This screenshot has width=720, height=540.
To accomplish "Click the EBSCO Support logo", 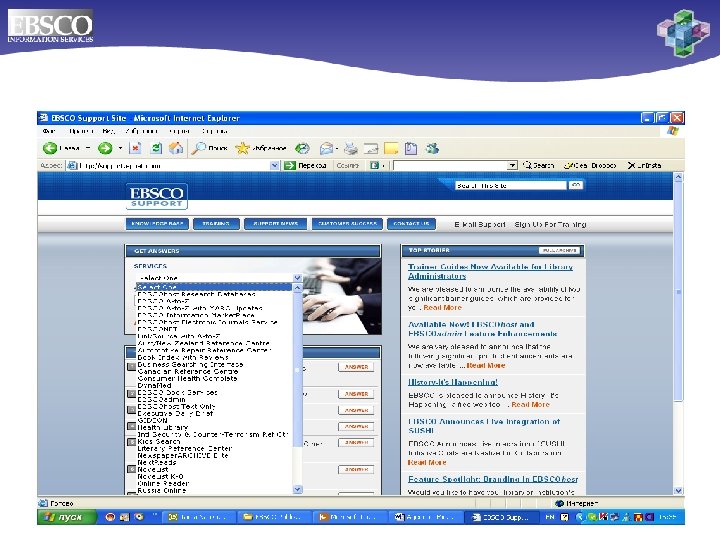I will pyautogui.click(x=157, y=197).
